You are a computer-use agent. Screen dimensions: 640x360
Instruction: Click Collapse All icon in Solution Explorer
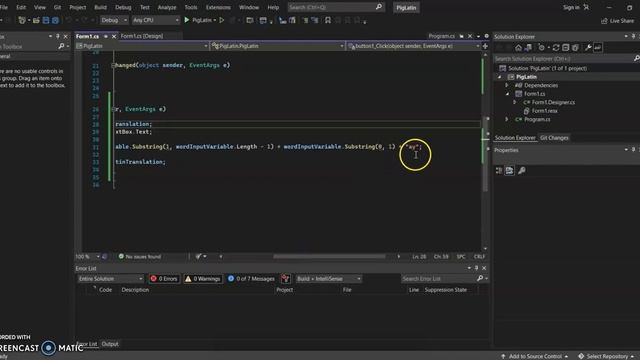coord(566,48)
